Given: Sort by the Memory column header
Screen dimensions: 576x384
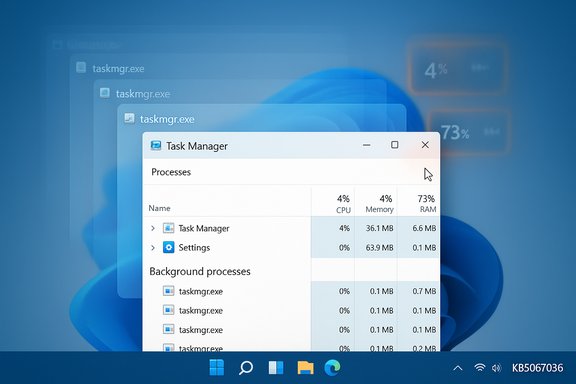Looking at the screenshot, I should [x=379, y=209].
